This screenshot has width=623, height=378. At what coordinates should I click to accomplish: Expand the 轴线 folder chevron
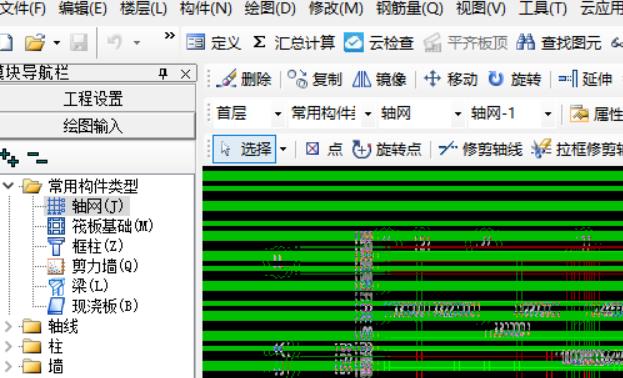tap(8, 326)
